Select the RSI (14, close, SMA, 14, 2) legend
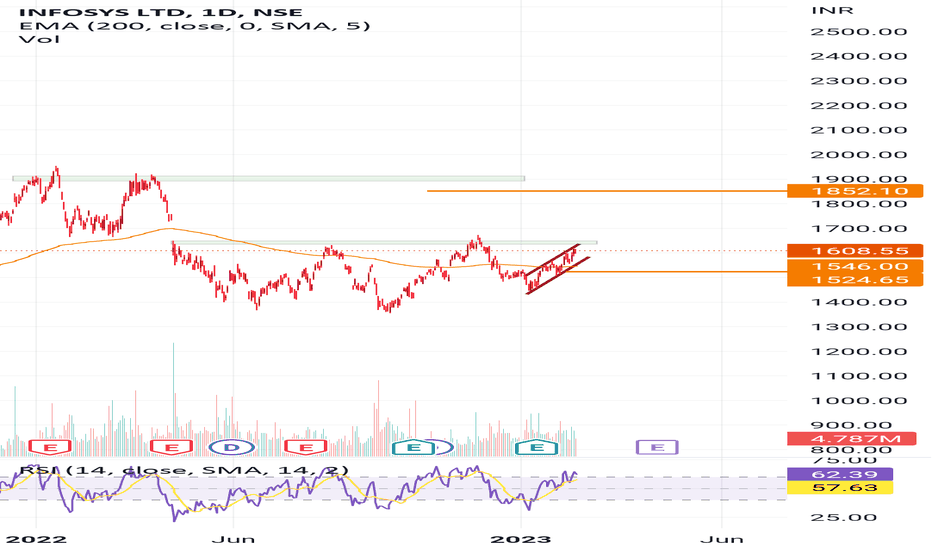Viewport: 932px width, 550px height. click(184, 470)
